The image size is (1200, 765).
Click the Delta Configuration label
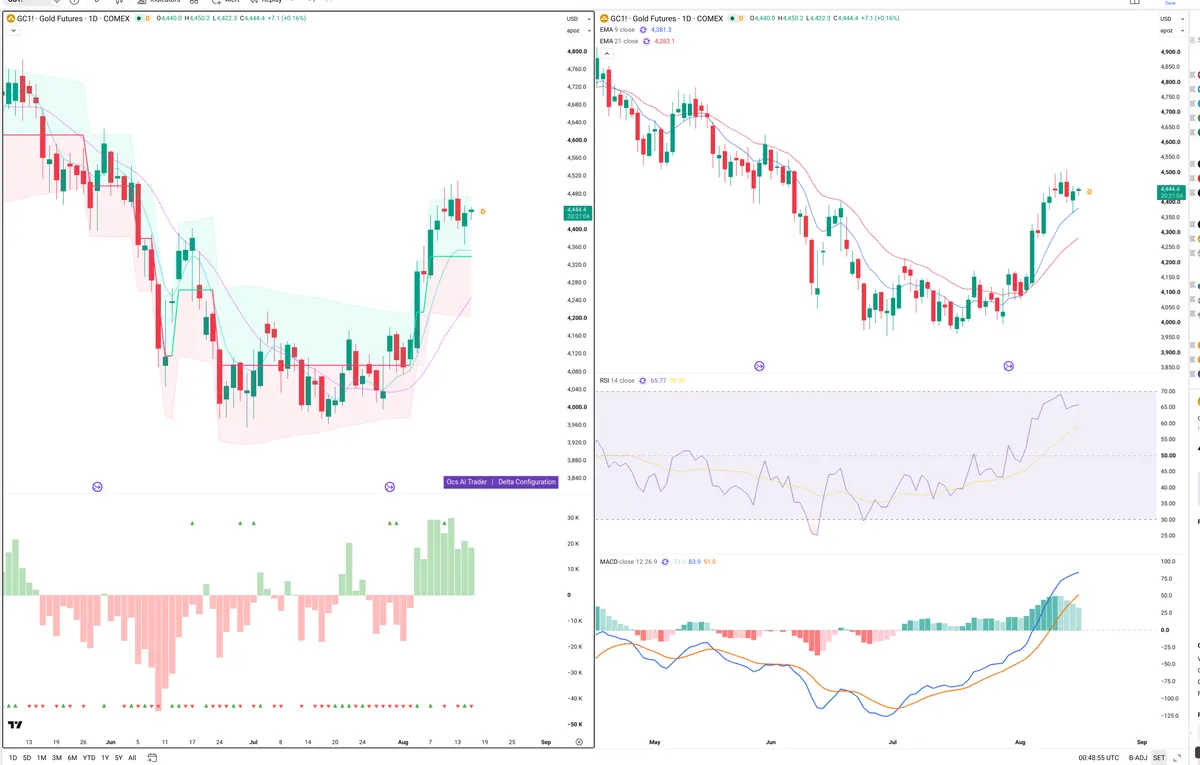click(x=527, y=482)
